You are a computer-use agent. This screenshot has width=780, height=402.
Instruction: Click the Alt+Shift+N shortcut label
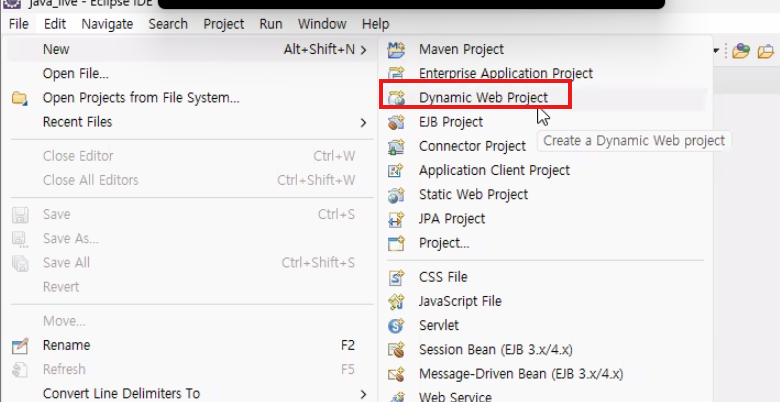click(319, 50)
